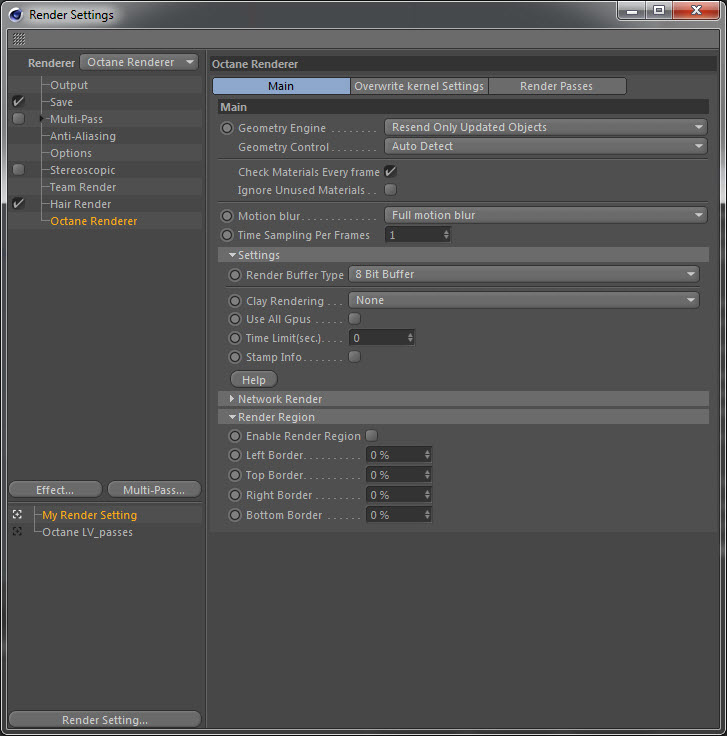Open the Geometry Engine dropdown
This screenshot has height=736, width=727.
click(546, 127)
